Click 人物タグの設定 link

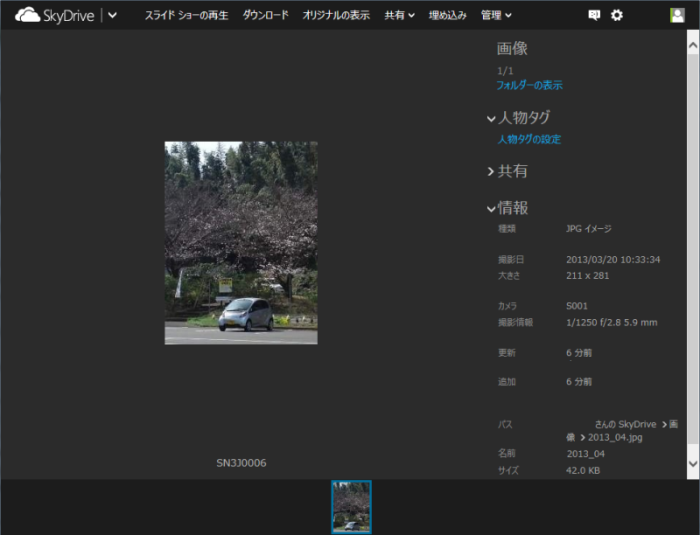coord(529,139)
